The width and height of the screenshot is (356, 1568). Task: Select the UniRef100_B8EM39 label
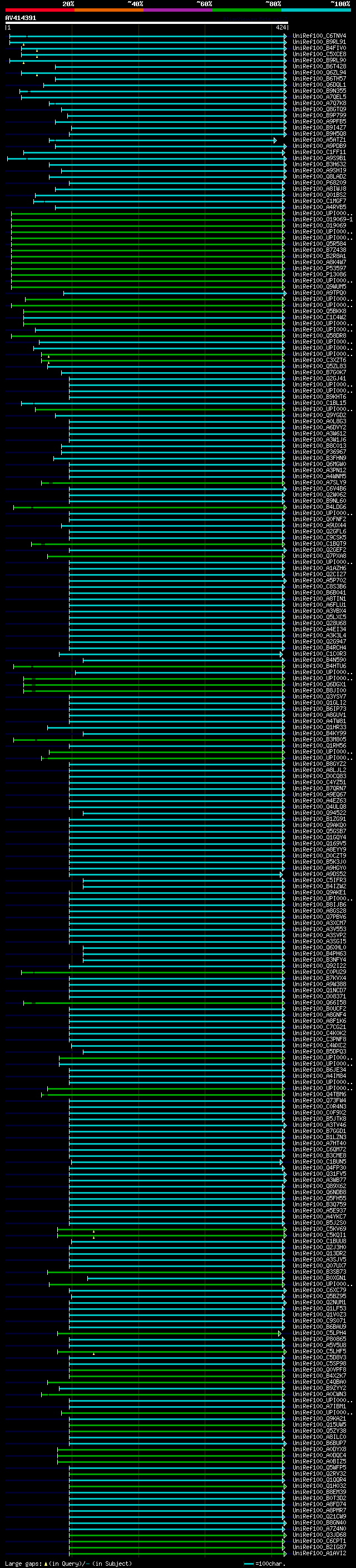click(319, 1492)
